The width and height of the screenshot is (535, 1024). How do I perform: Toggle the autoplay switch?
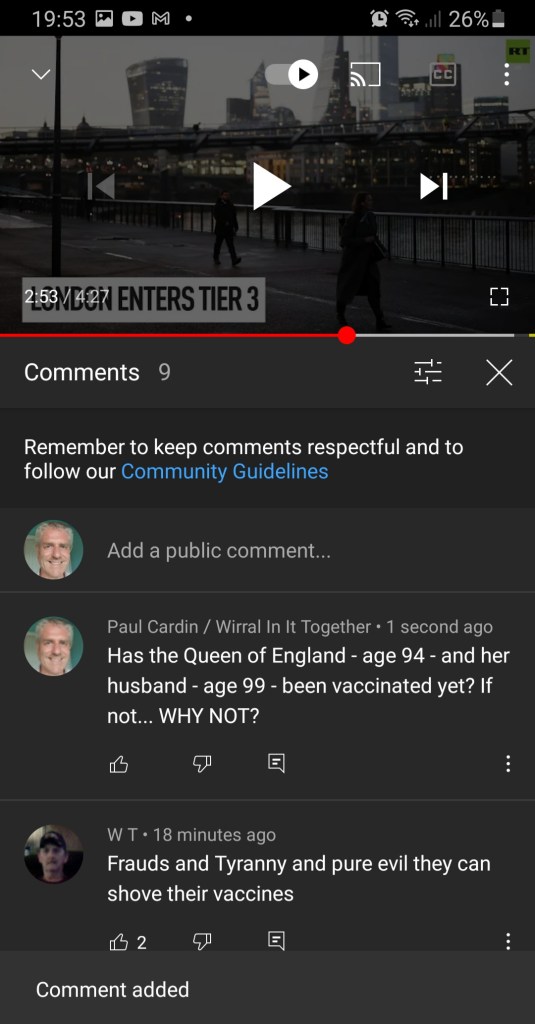click(x=291, y=74)
